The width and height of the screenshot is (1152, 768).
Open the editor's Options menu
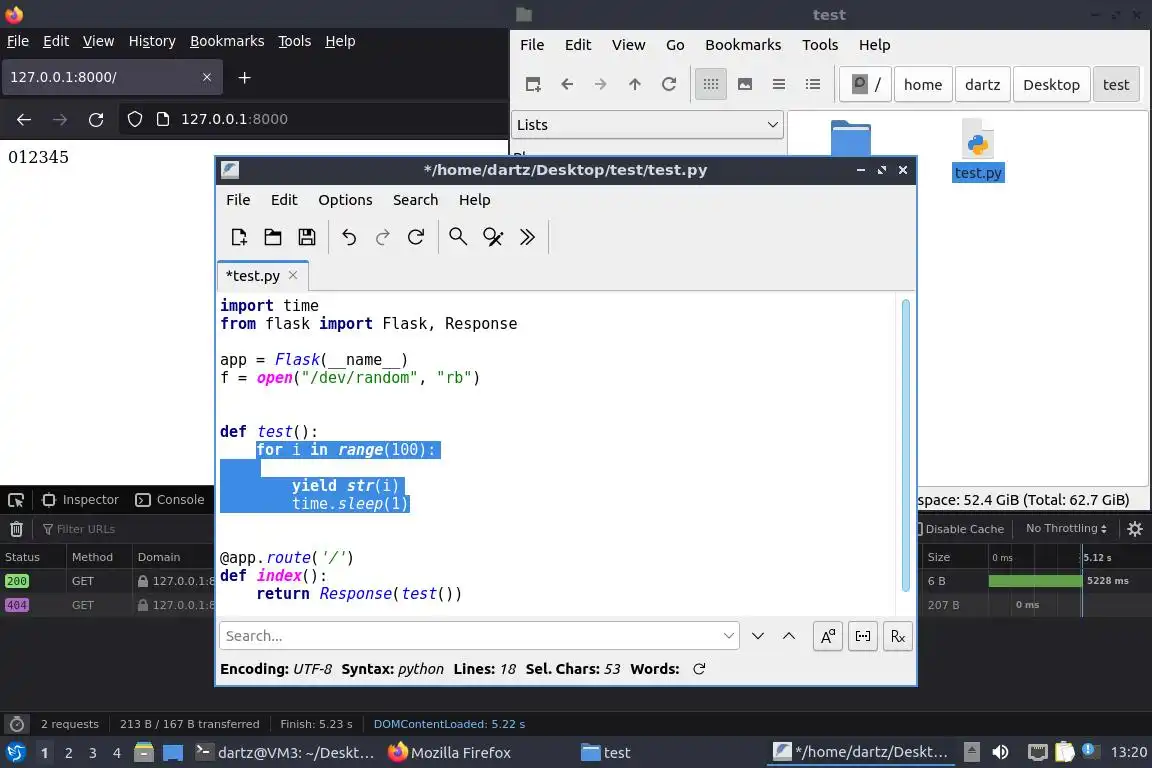click(345, 200)
